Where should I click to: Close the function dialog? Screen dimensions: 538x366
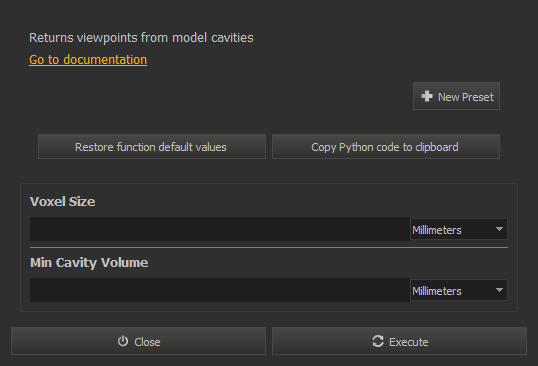(x=139, y=341)
